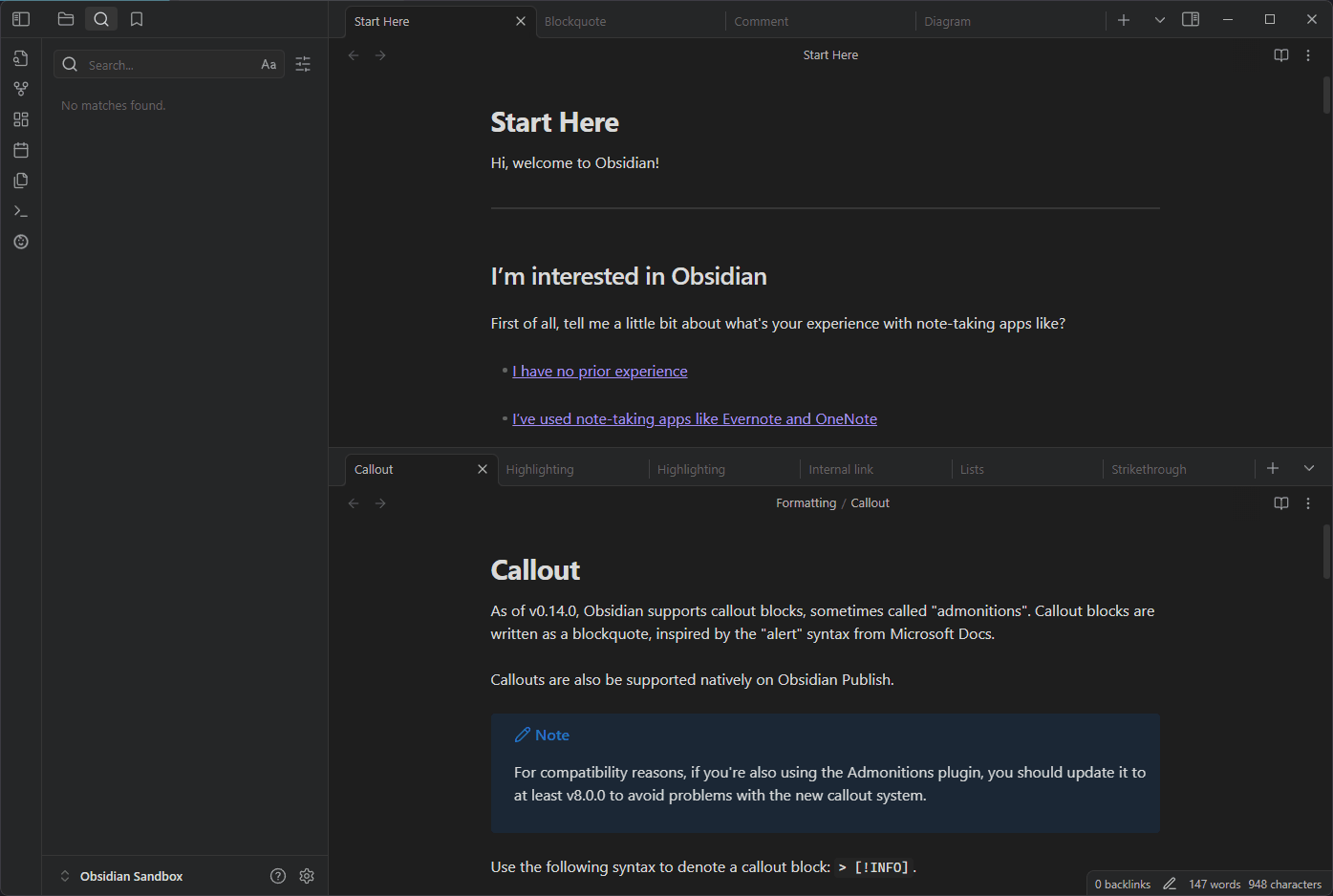Open the command palette icon
Image resolution: width=1333 pixels, height=896 pixels.
click(21, 211)
